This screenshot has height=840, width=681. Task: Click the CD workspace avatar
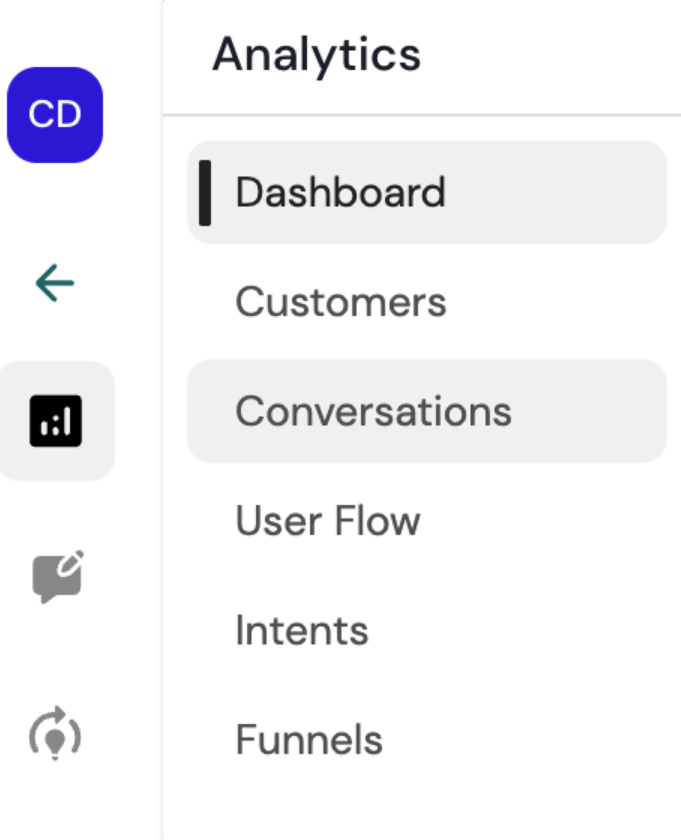click(x=55, y=115)
